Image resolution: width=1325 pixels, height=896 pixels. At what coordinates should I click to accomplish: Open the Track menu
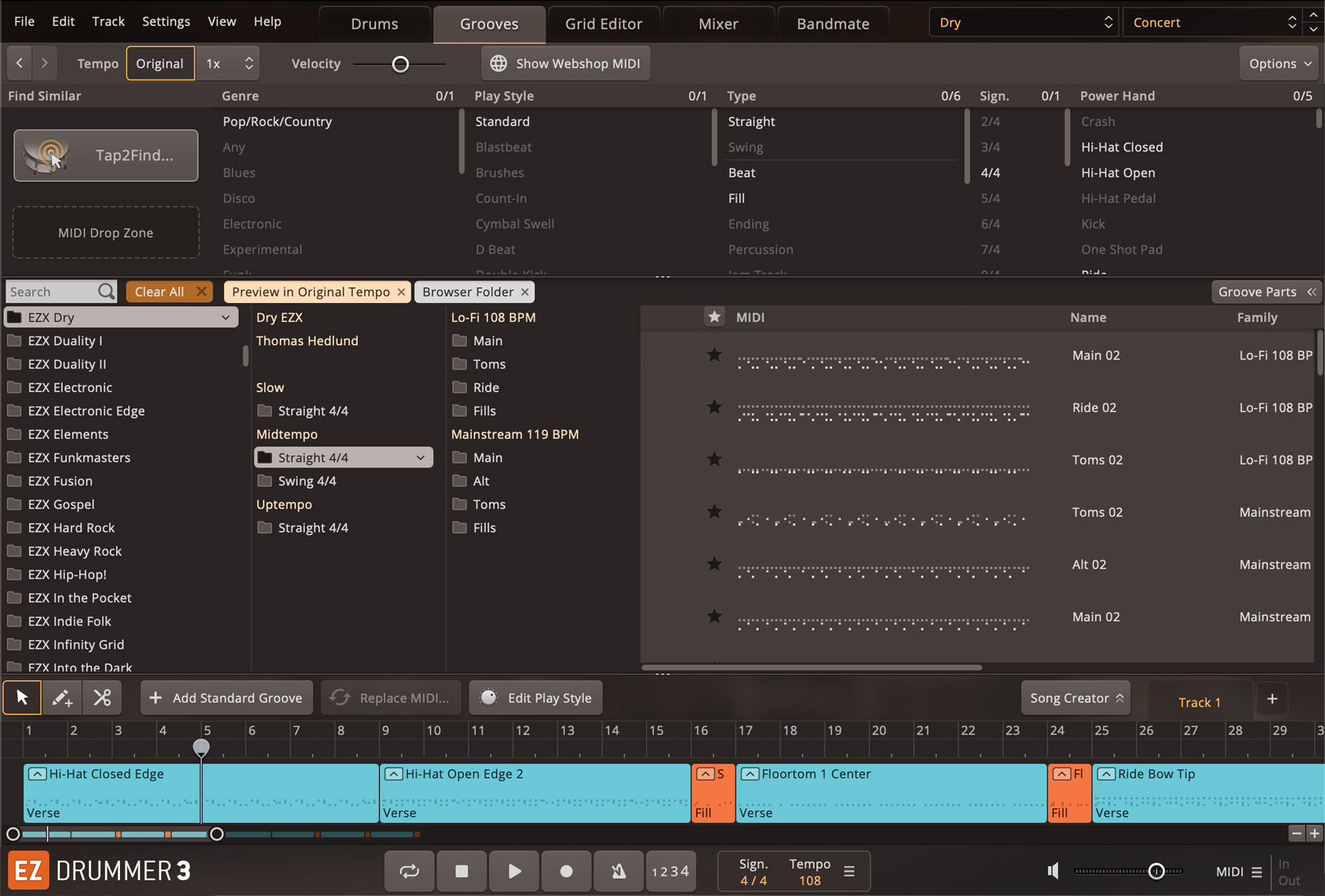(108, 21)
